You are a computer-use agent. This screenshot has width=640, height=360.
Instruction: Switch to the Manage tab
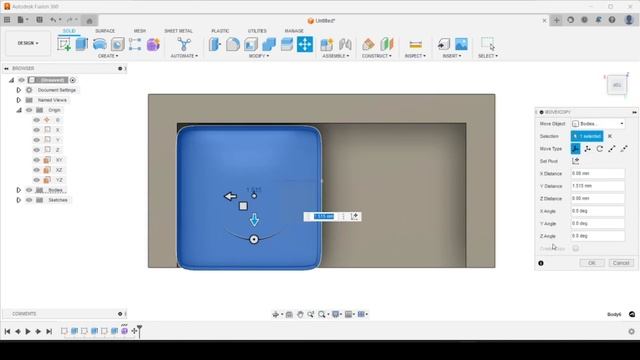(294, 31)
